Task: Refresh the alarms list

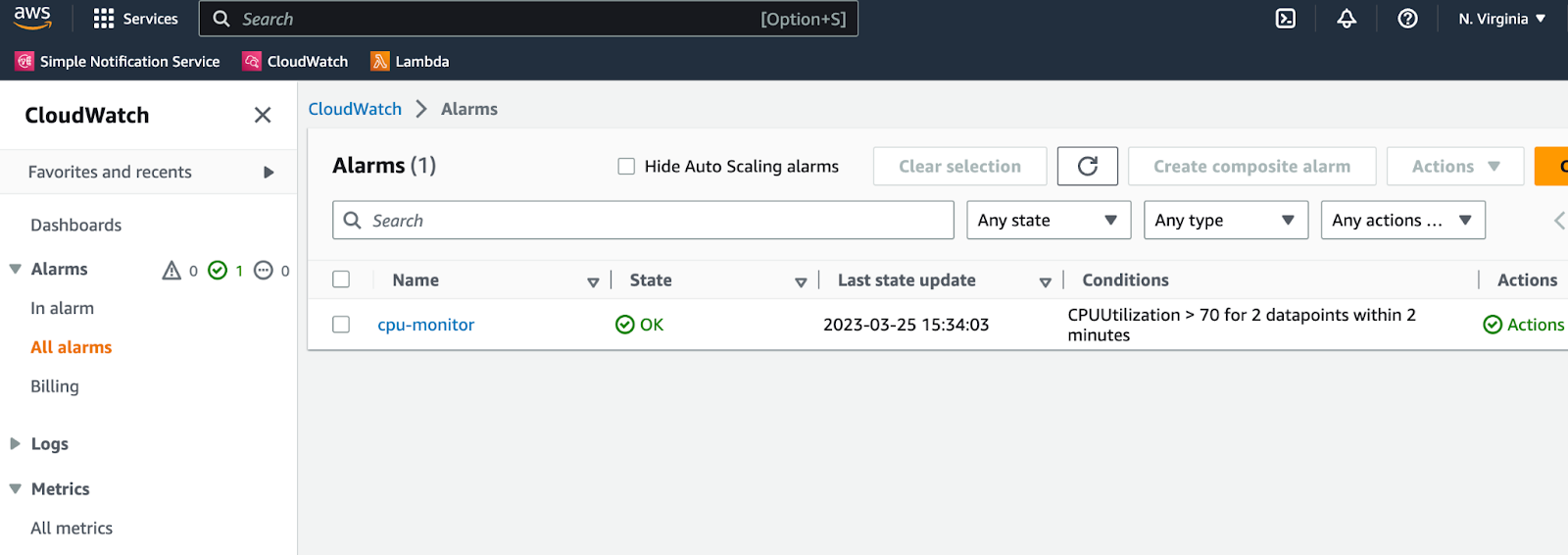Action: [x=1087, y=167]
